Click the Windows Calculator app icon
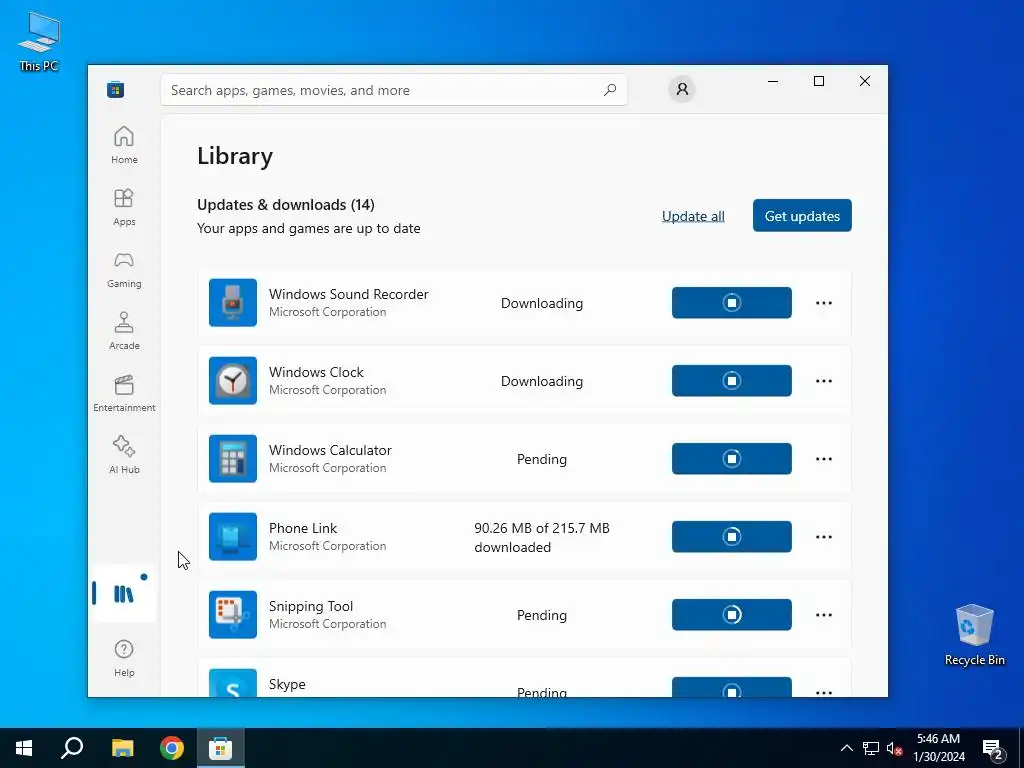This screenshot has height=768, width=1024. 232,458
